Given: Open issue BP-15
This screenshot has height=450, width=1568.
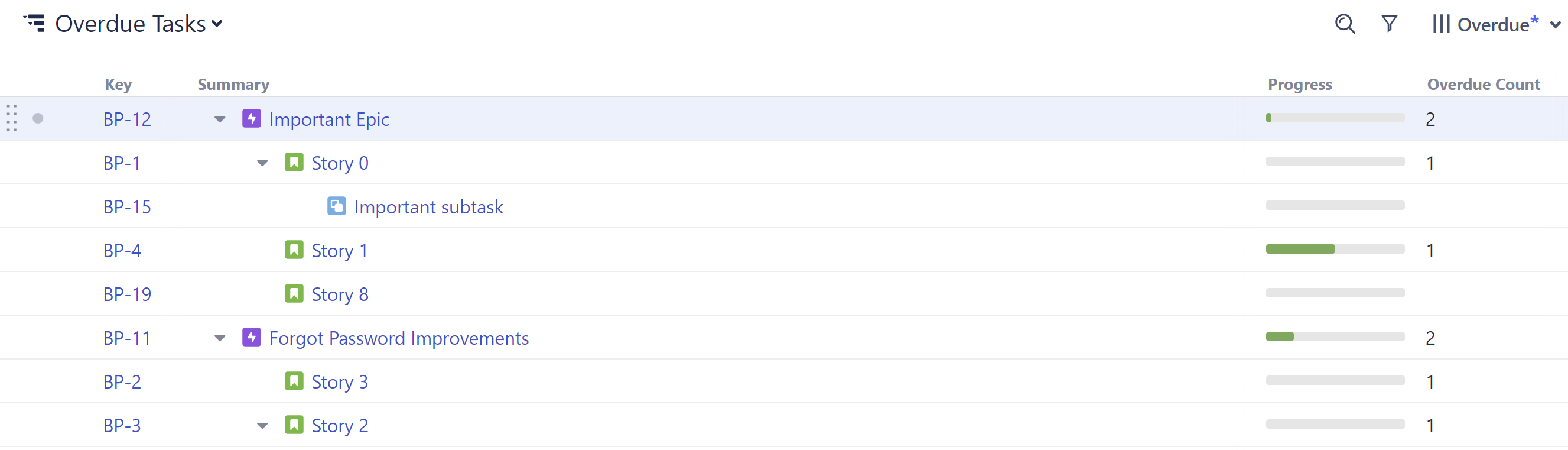Looking at the screenshot, I should click(x=126, y=206).
